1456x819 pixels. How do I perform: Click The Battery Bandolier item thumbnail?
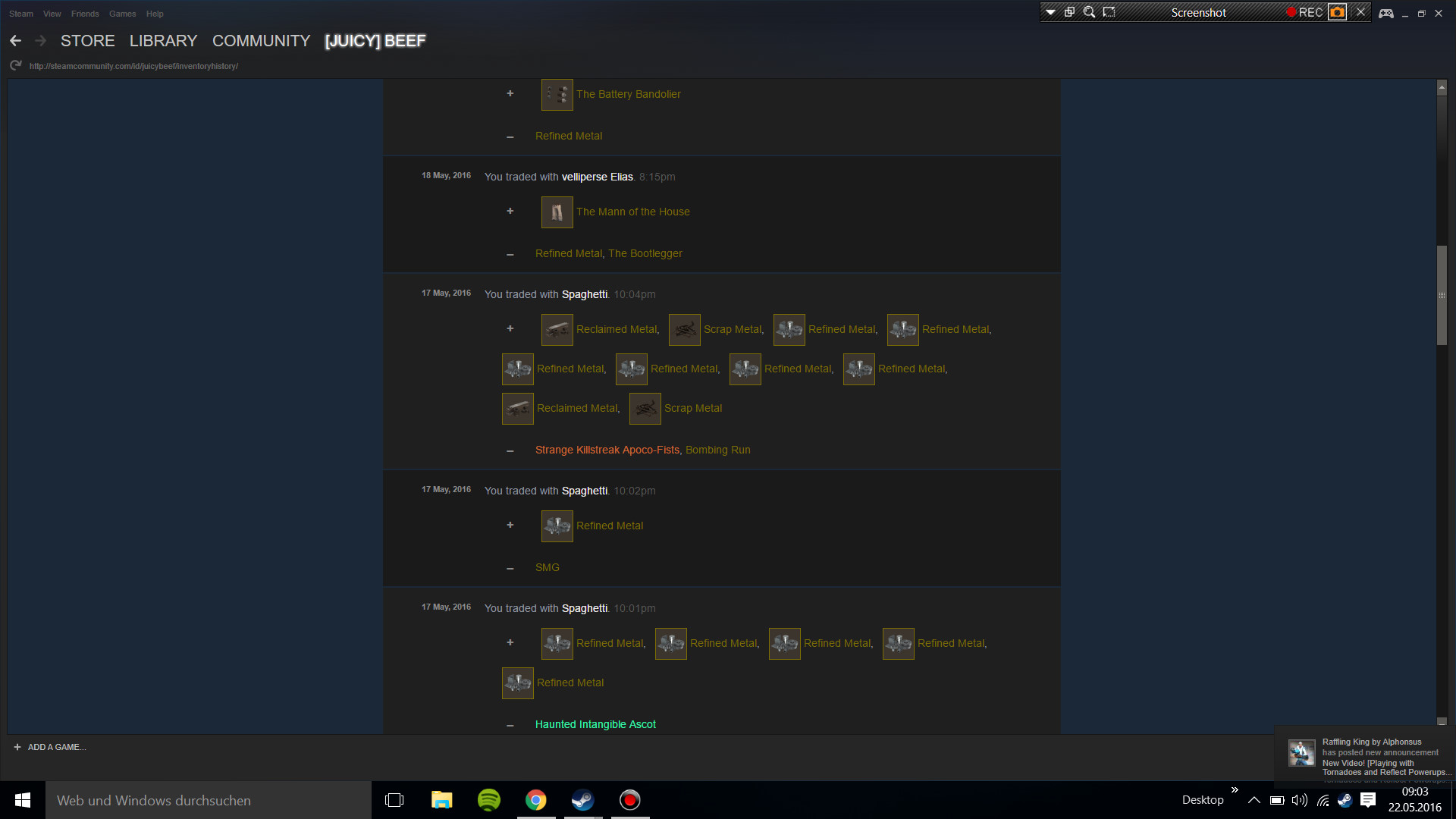[x=557, y=95]
